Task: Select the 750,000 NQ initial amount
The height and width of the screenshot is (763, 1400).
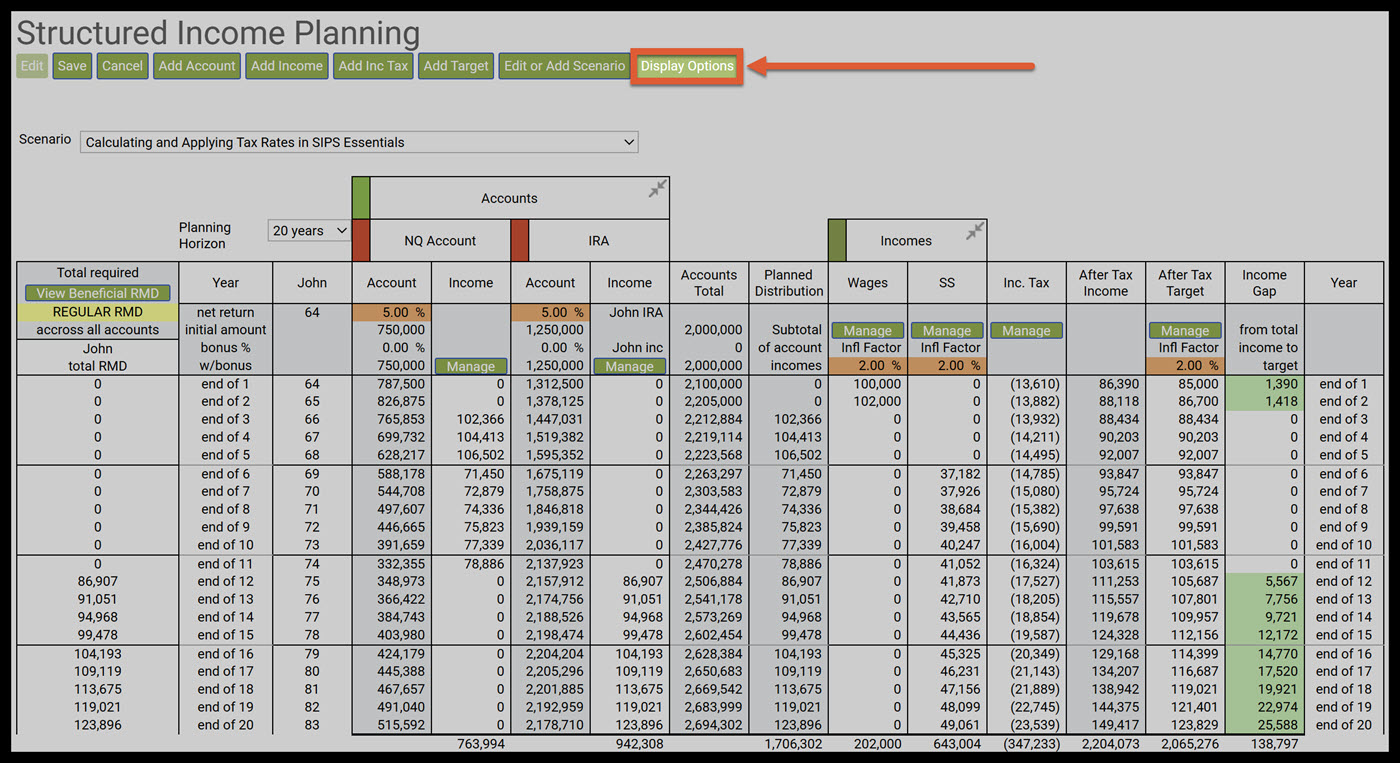Action: coord(401,330)
